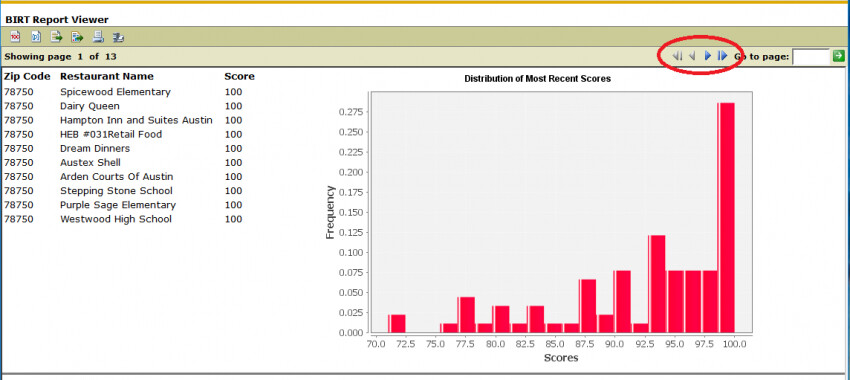Go to the first page arrow
This screenshot has height=380, width=850.
(677, 56)
